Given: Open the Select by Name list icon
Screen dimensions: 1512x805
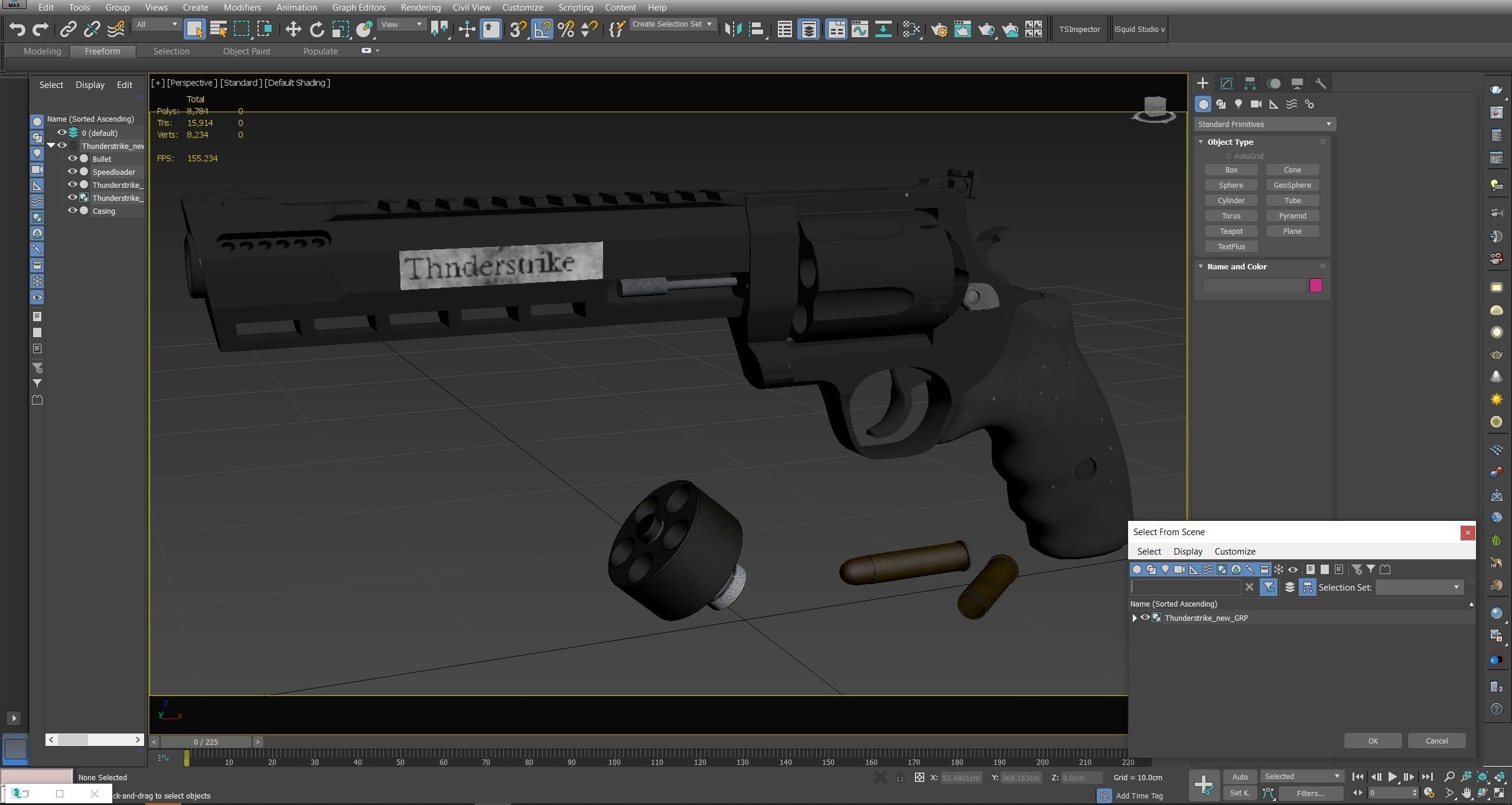Looking at the screenshot, I should tap(219, 29).
